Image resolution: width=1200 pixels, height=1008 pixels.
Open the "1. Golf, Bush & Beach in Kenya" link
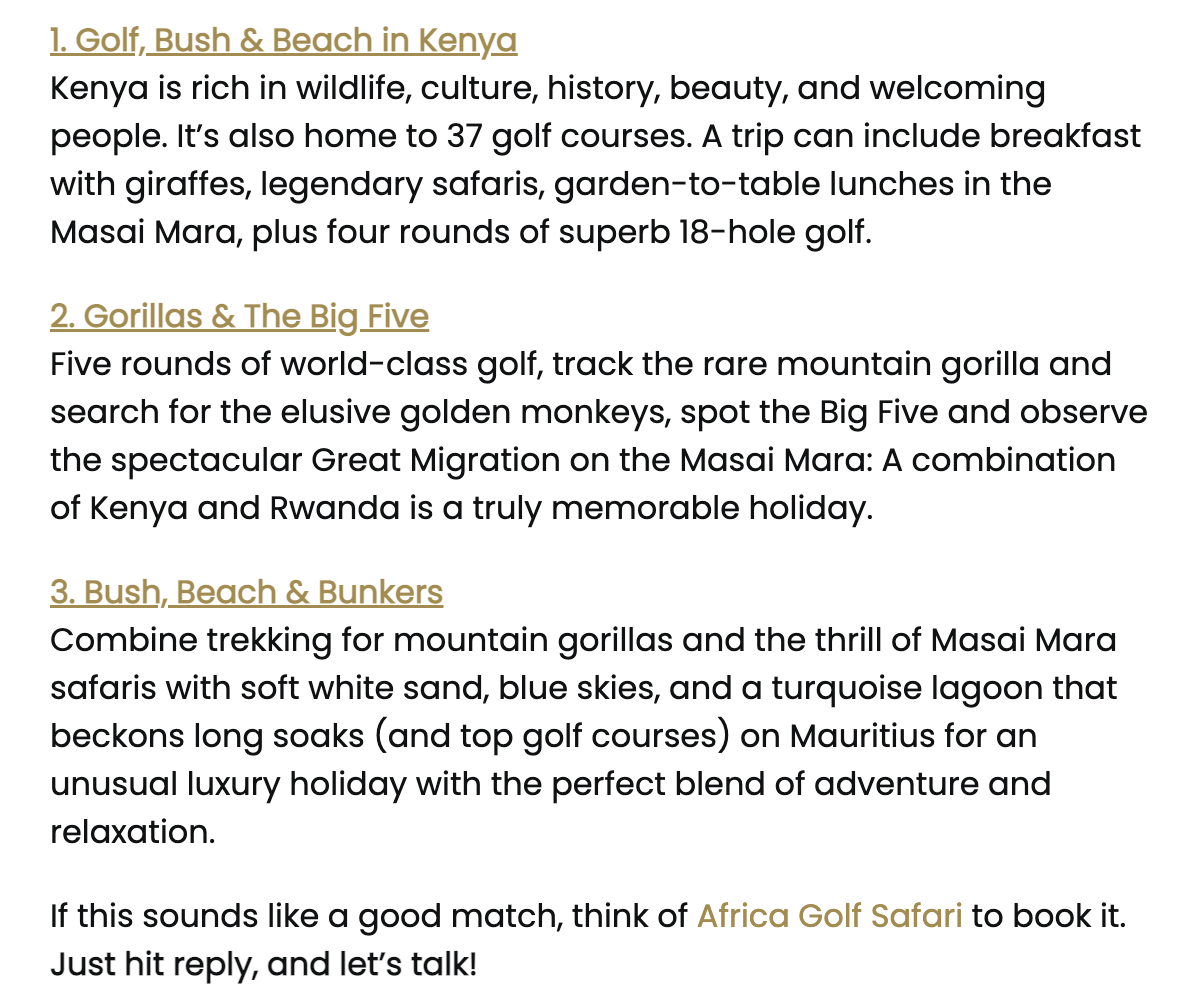(283, 41)
